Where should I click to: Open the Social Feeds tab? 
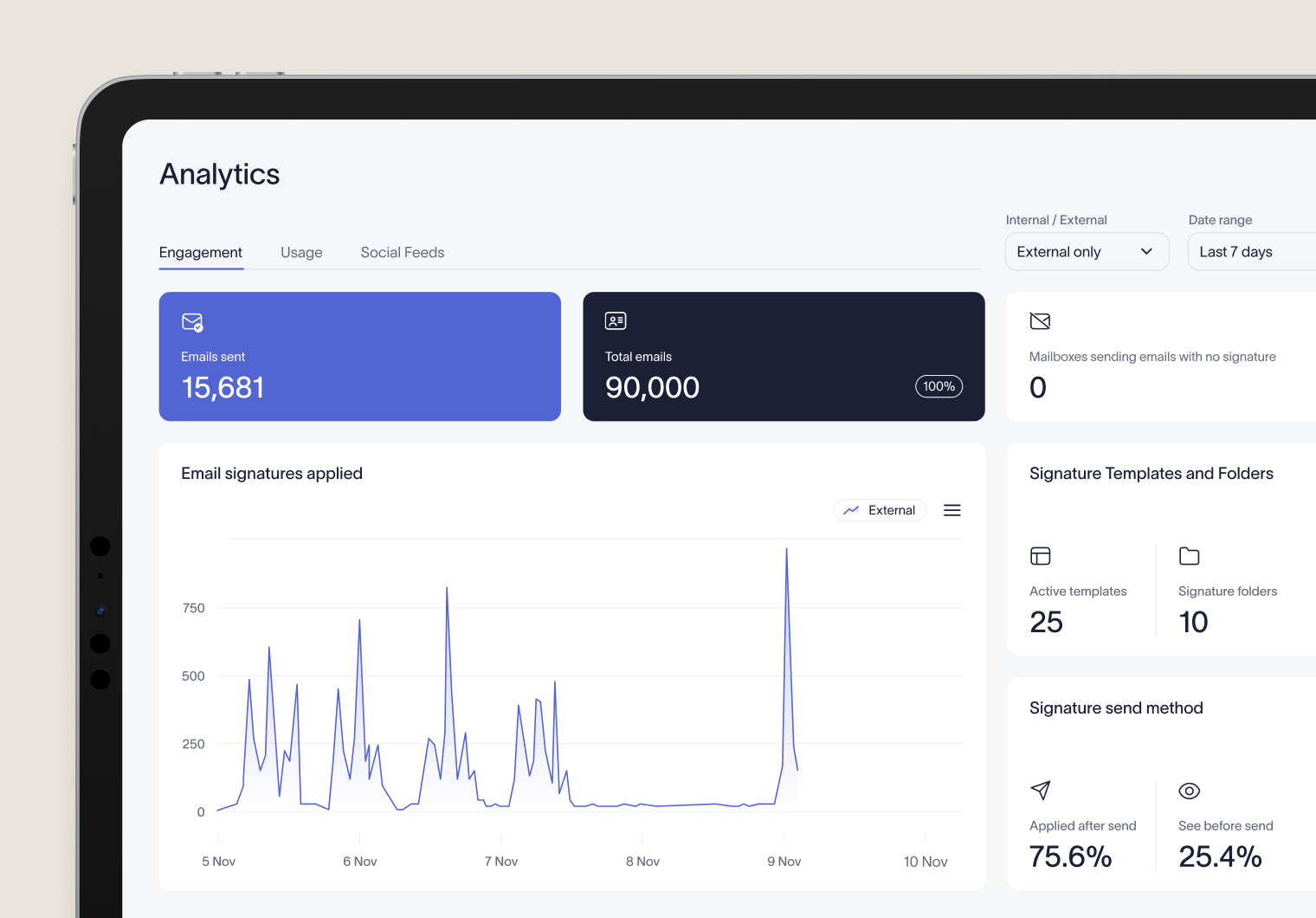[402, 252]
